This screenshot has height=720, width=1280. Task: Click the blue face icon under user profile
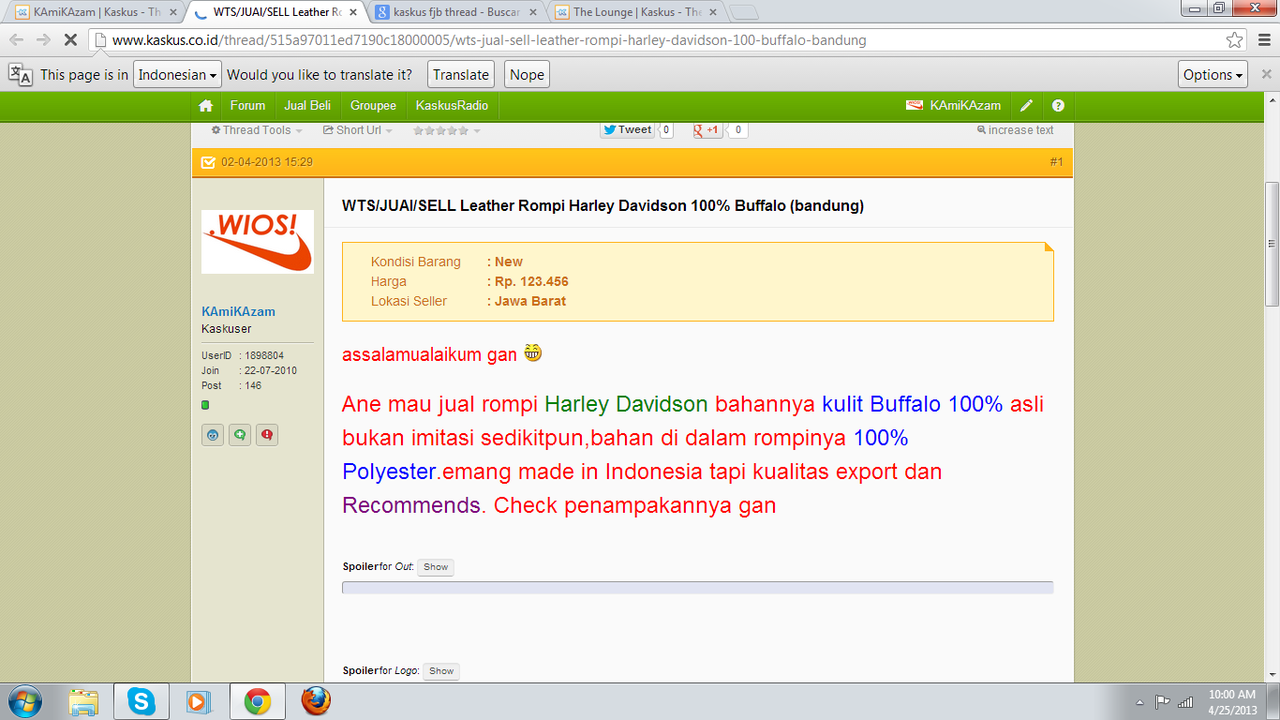[213, 435]
